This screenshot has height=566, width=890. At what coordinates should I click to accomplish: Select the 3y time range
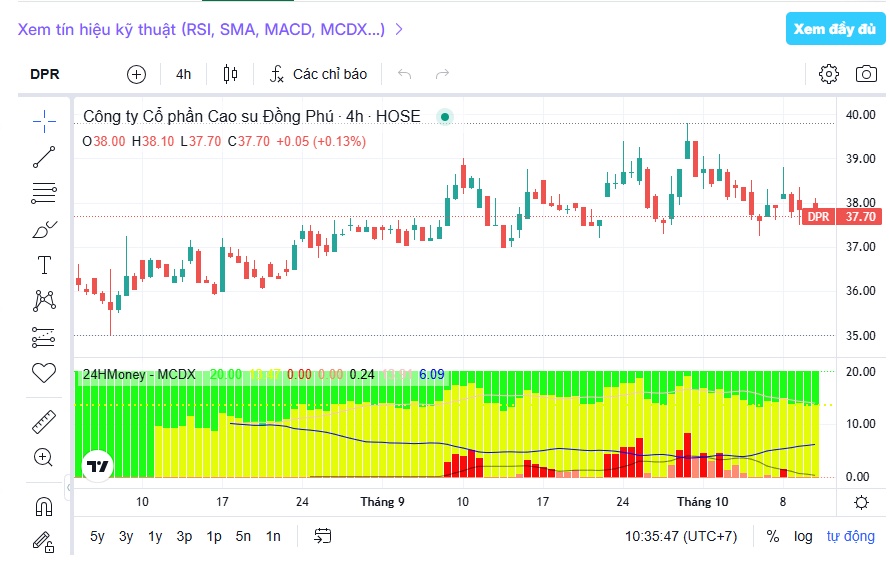point(126,536)
